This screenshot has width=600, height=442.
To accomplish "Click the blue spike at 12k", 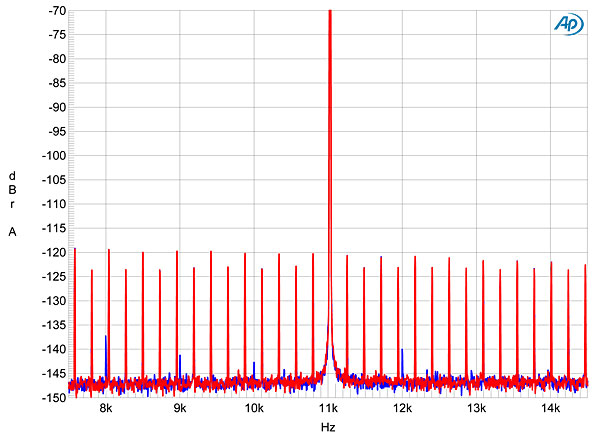I will [402, 363].
